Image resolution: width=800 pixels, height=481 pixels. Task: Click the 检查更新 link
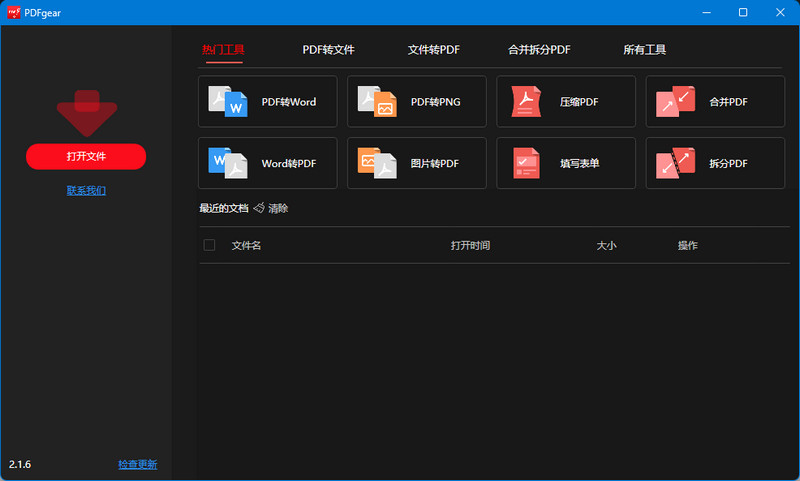pos(137,465)
